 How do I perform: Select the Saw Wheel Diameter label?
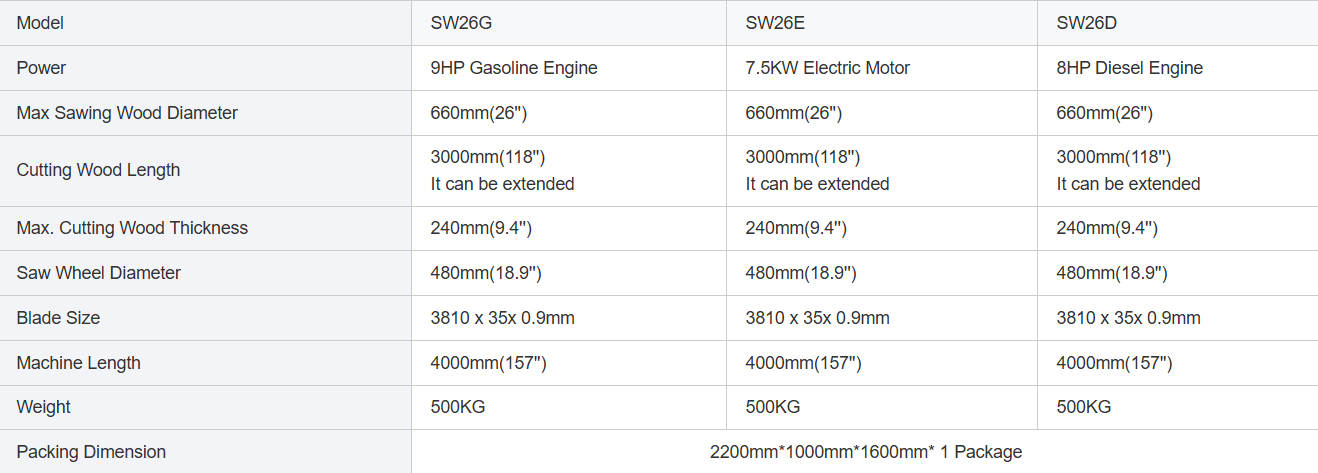[x=99, y=273]
